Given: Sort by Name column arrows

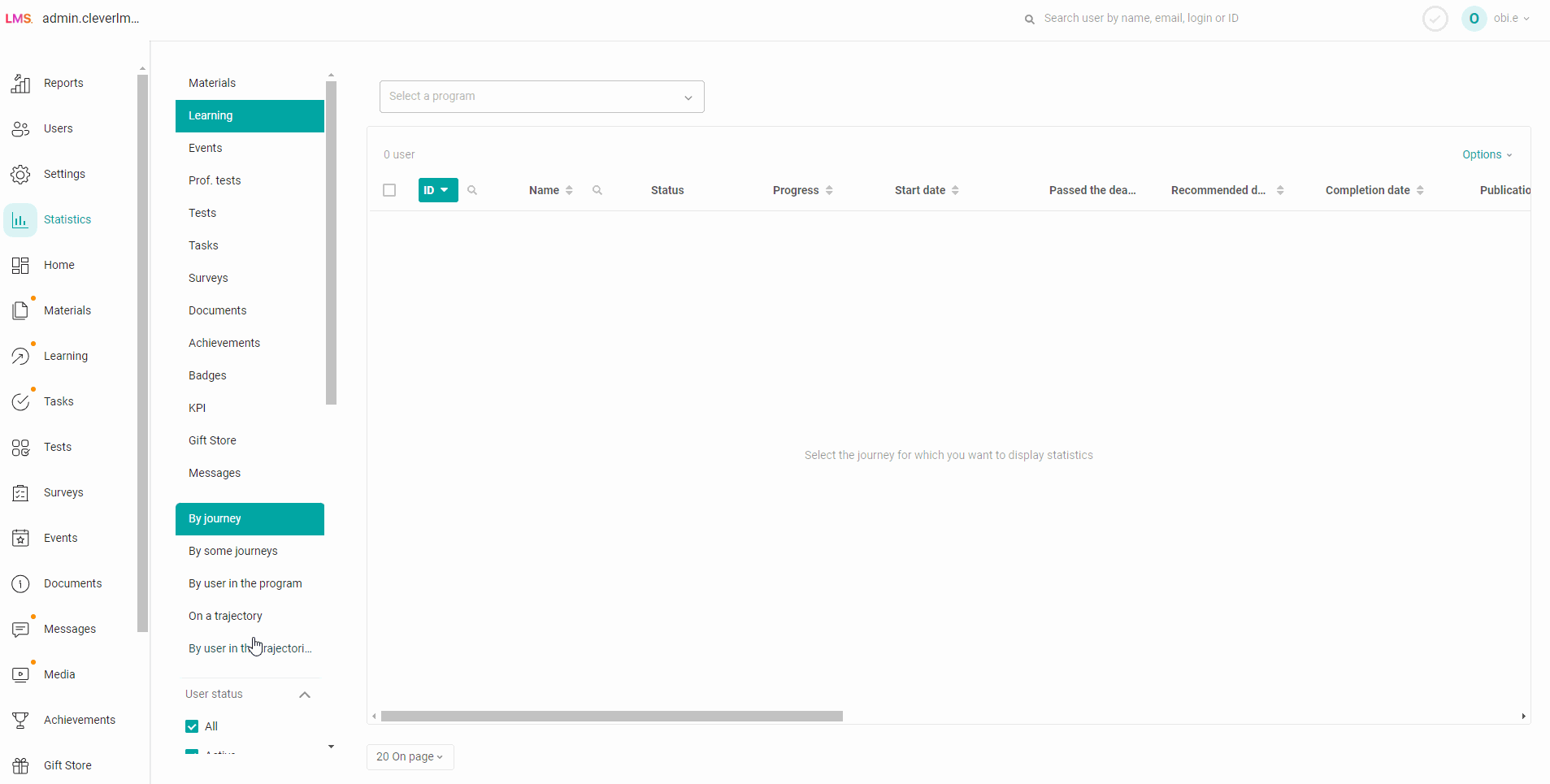Looking at the screenshot, I should click(x=569, y=190).
